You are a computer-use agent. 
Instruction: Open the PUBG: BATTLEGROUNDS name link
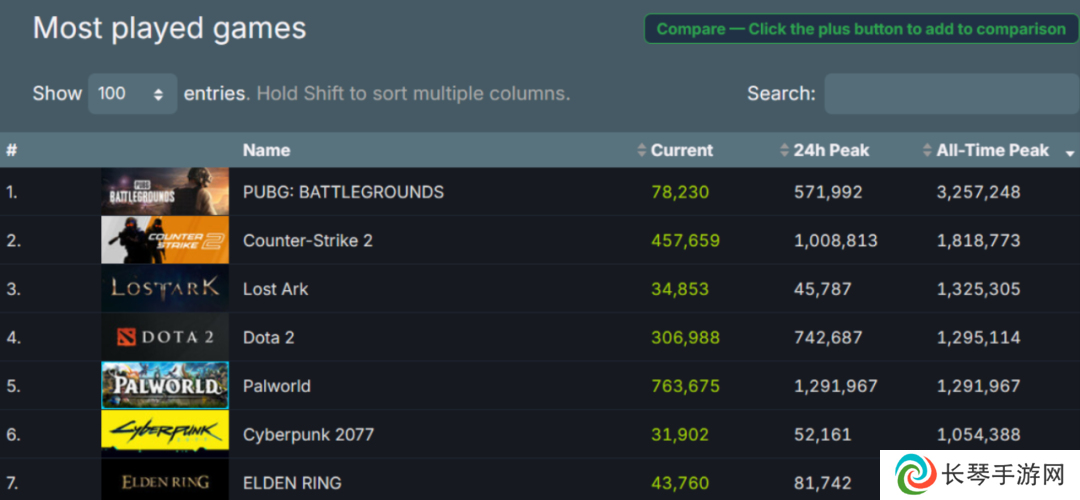tap(344, 191)
